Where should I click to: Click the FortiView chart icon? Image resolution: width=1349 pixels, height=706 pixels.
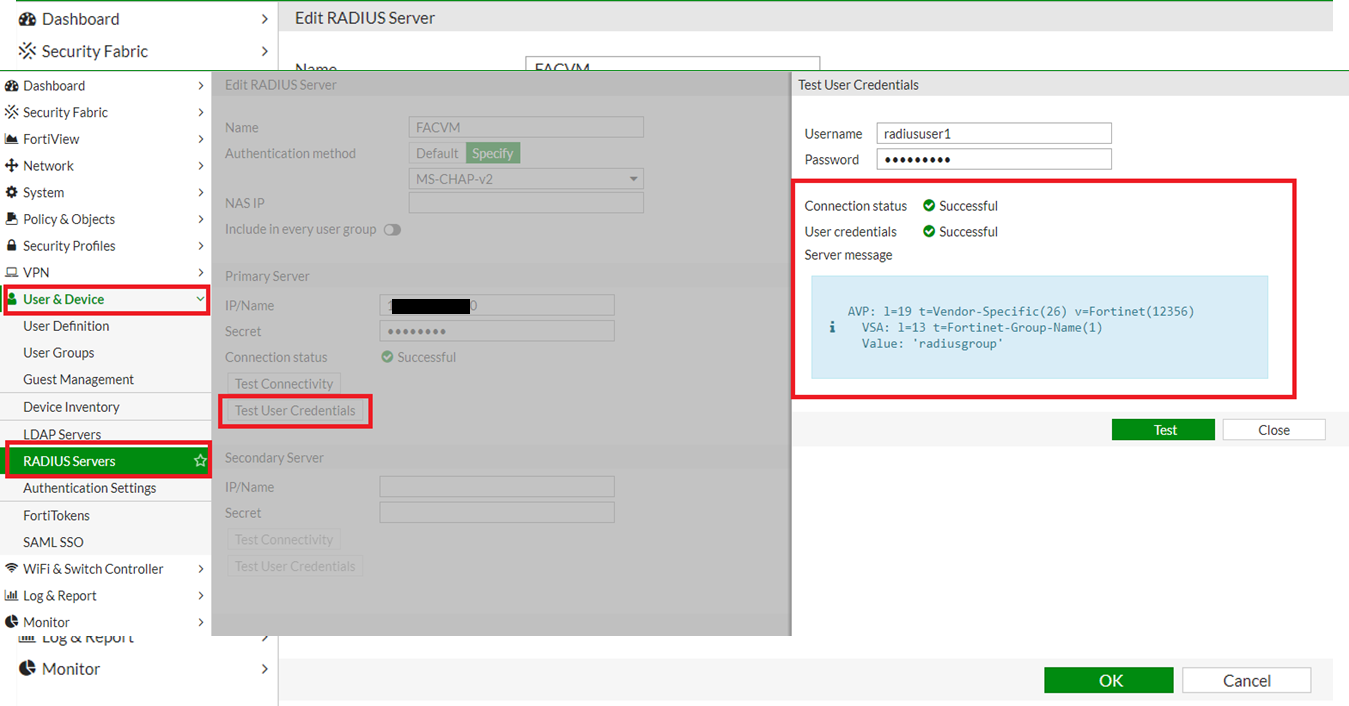pyautogui.click(x=12, y=139)
